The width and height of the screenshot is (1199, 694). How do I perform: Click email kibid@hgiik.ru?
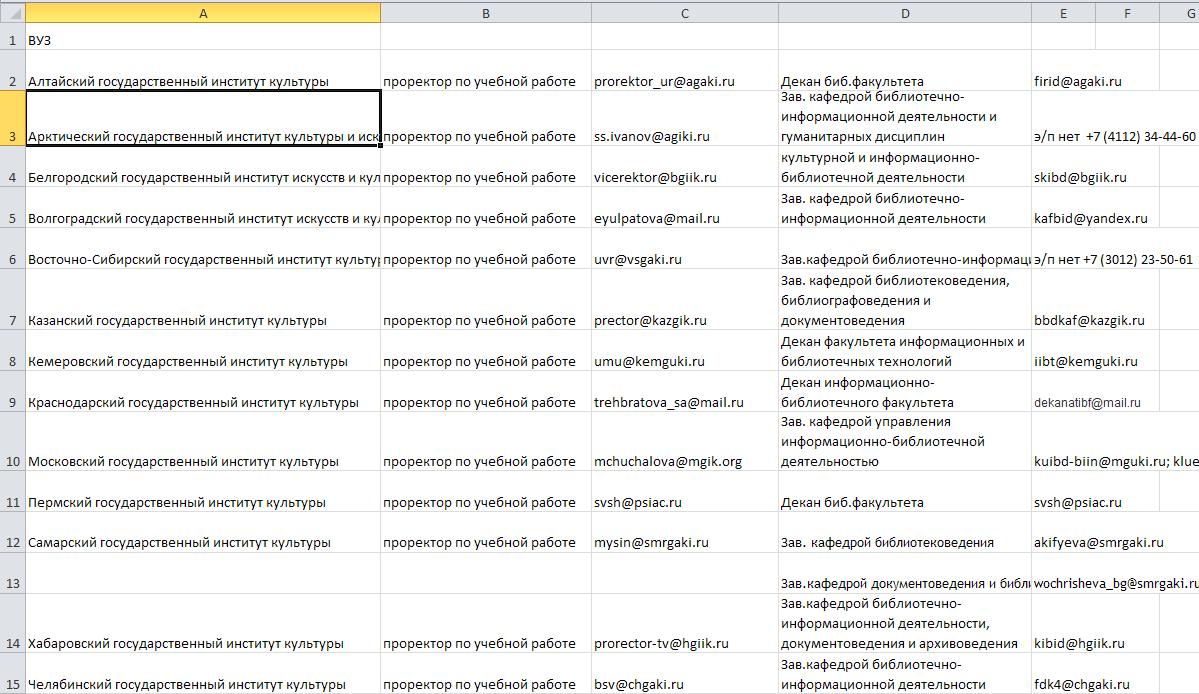tap(1079, 644)
